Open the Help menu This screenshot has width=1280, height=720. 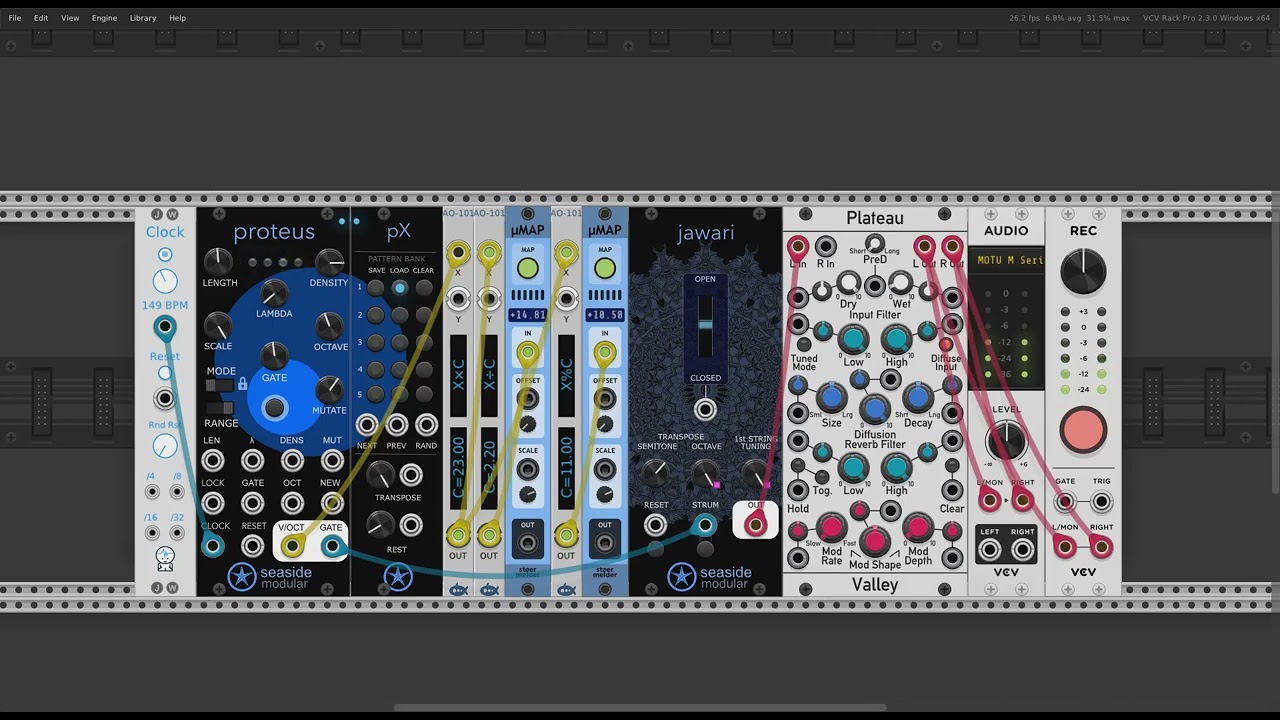click(x=177, y=18)
